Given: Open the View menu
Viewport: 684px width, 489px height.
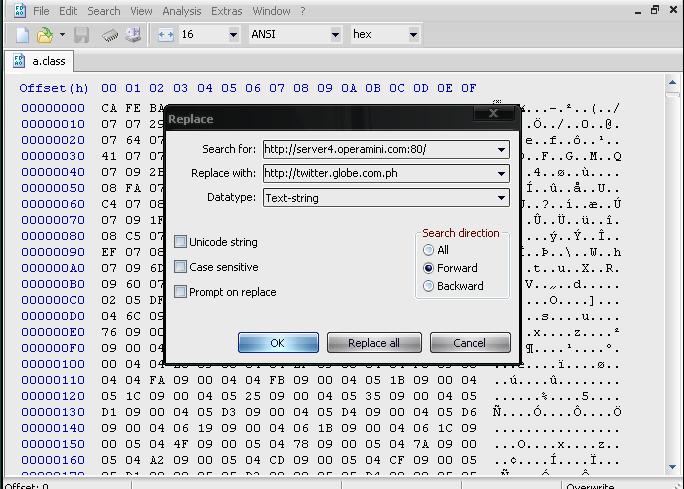Looking at the screenshot, I should pos(141,11).
